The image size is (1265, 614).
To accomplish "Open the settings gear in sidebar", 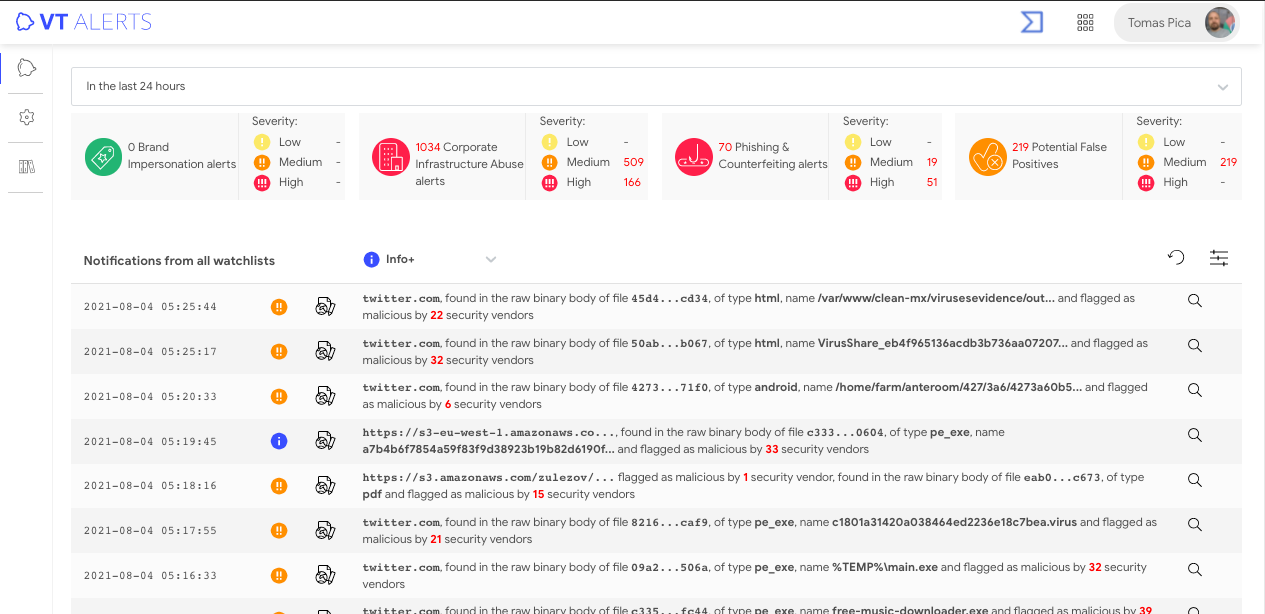I will 27,118.
